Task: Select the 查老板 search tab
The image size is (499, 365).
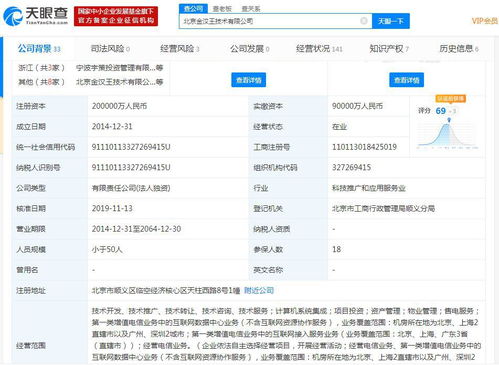Action: pyautogui.click(x=222, y=9)
